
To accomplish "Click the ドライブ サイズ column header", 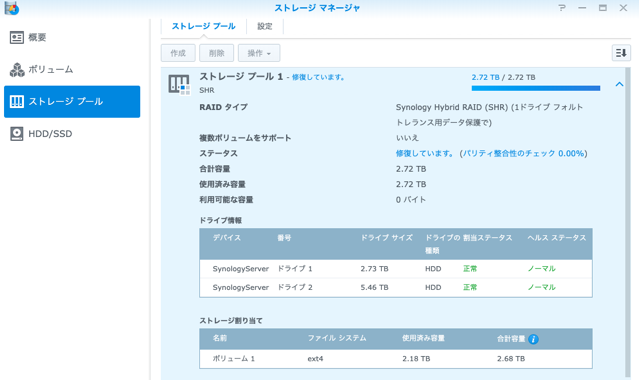I will pos(386,238).
